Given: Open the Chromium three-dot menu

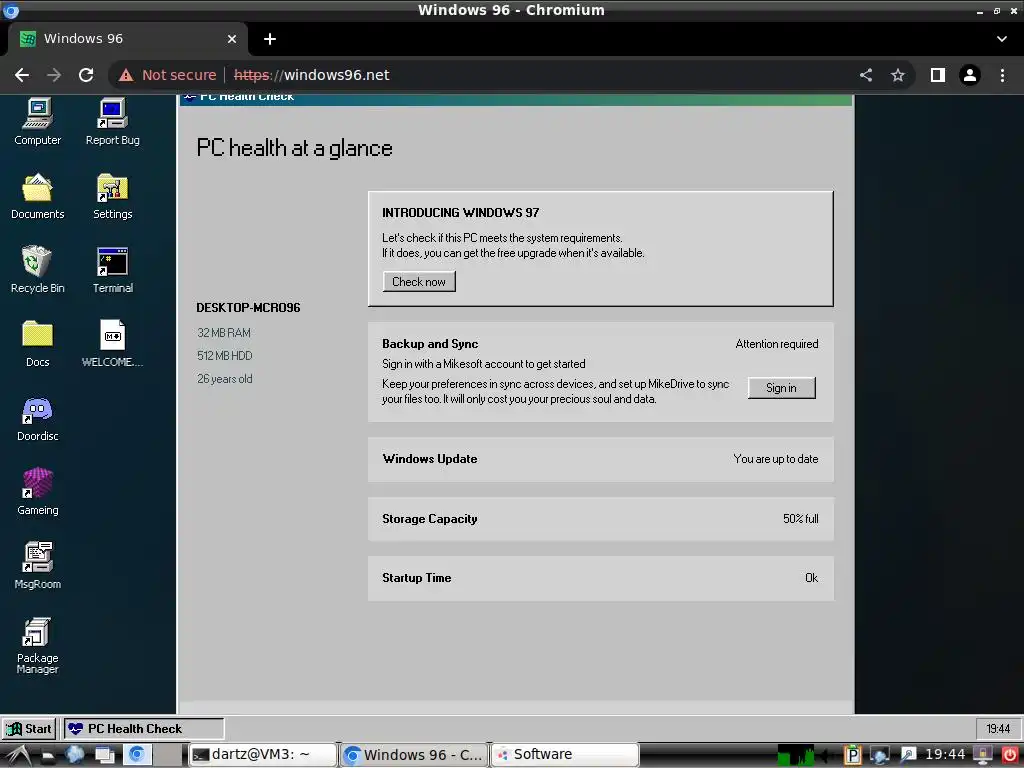Looking at the screenshot, I should coord(1002,75).
